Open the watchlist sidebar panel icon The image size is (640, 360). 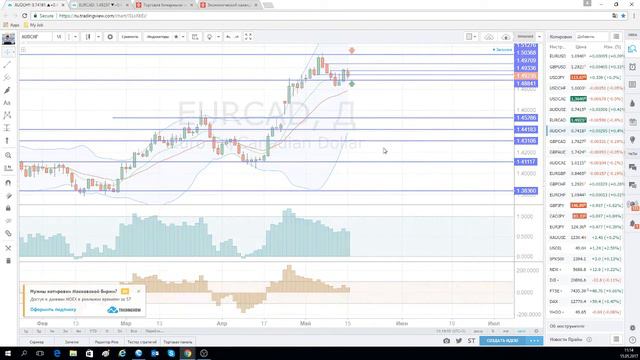[x=632, y=49]
